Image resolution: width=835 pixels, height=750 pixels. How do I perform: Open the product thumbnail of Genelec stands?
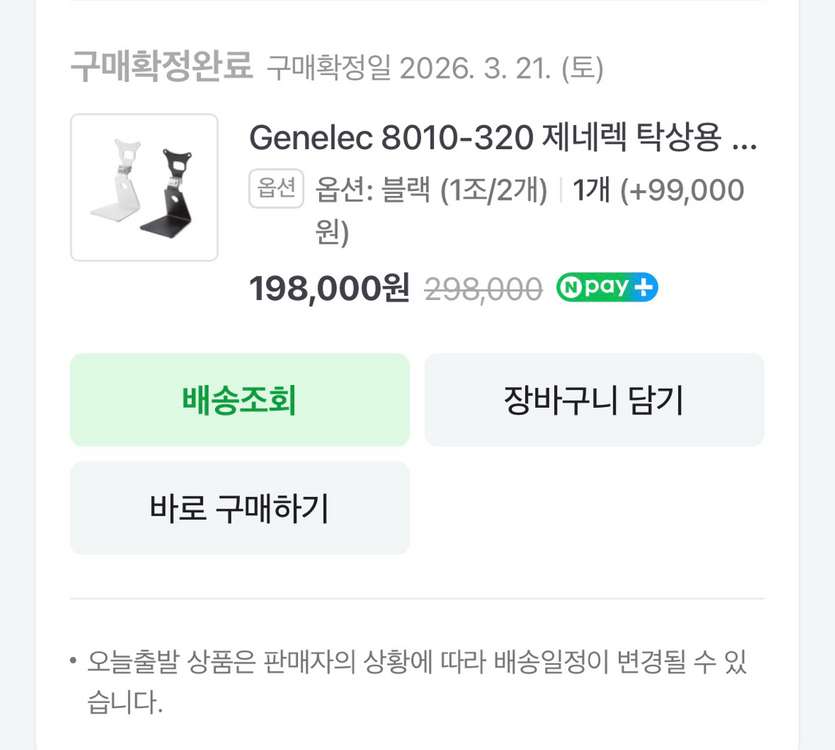143,186
